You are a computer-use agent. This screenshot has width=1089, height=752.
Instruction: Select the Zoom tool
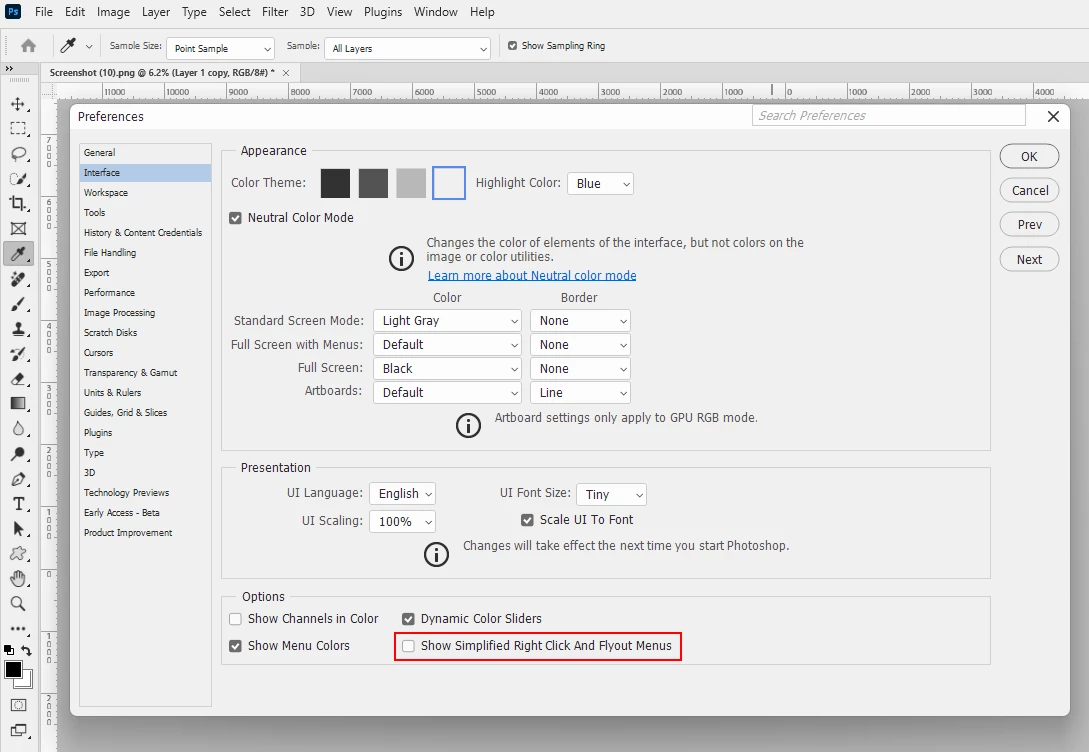(x=18, y=603)
